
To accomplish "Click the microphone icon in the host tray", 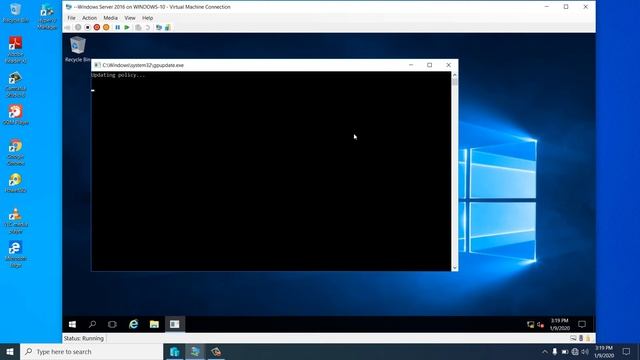I will point(555,351).
